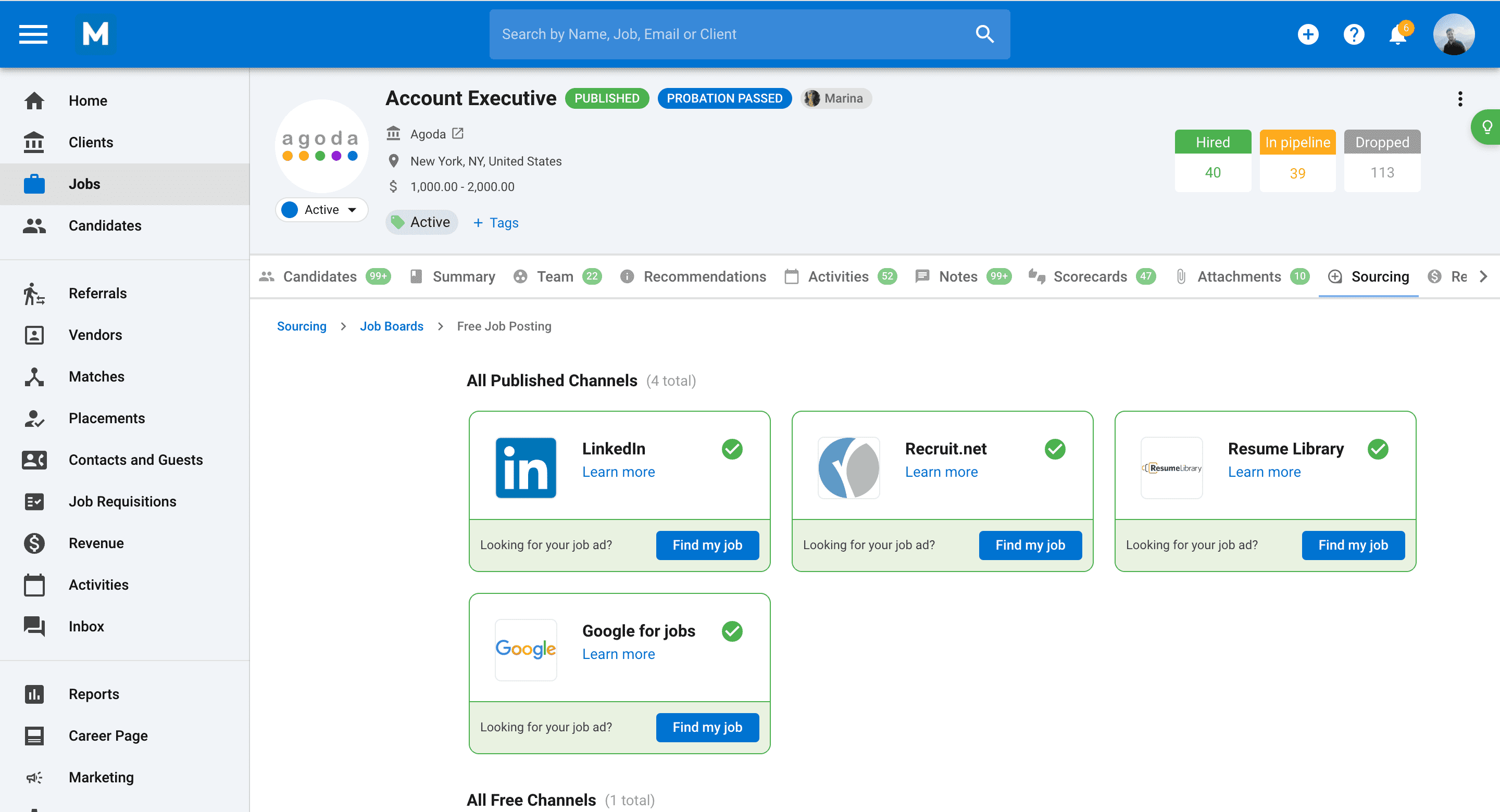Click the PUBLISHED status badge
1500x812 pixels.
point(607,98)
